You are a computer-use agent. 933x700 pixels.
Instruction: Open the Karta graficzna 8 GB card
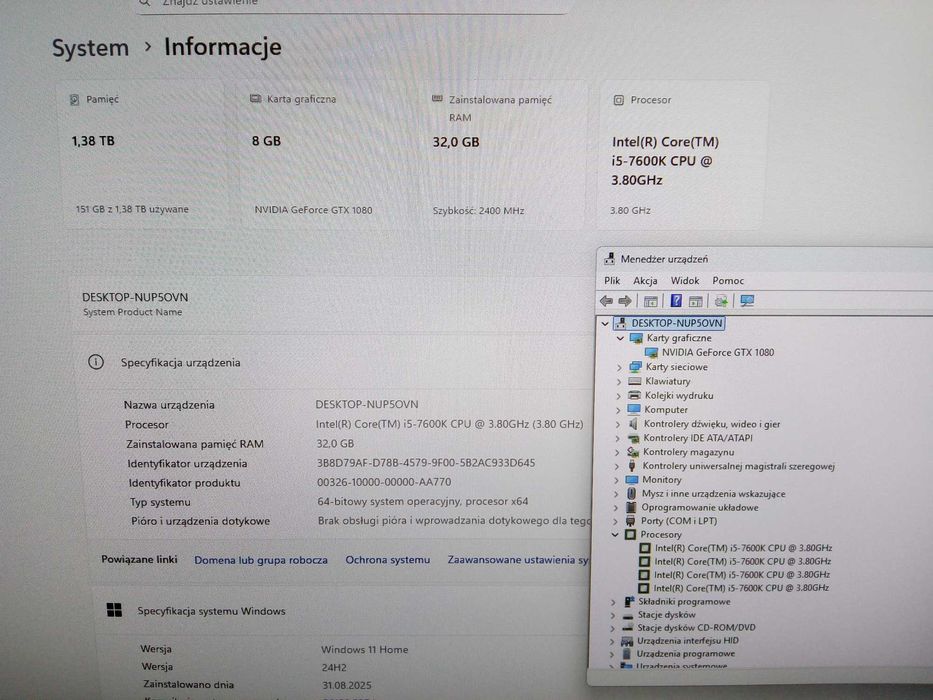coord(324,155)
